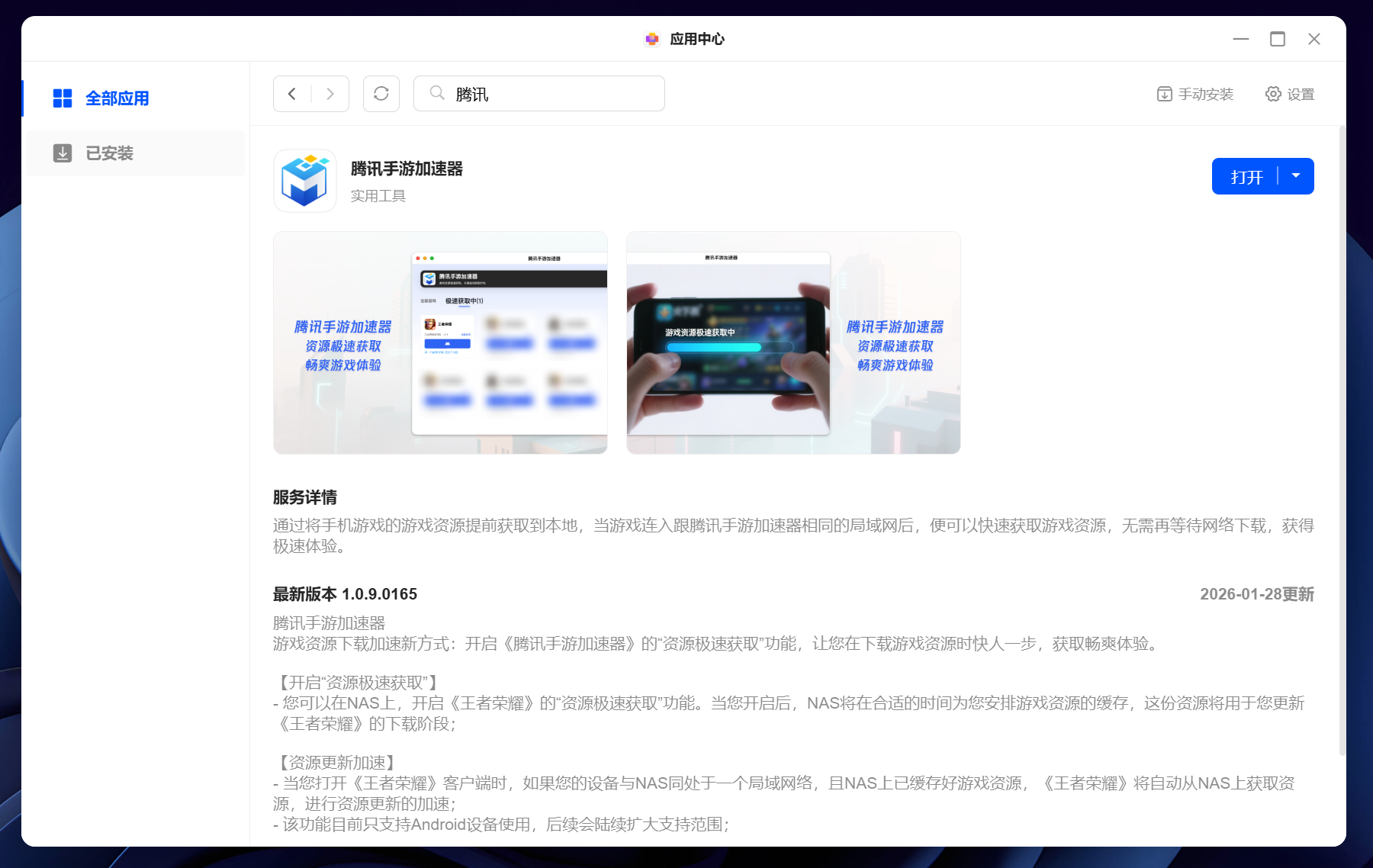Click the grid icon beside 全部应用
The width and height of the screenshot is (1373, 868).
(63, 98)
